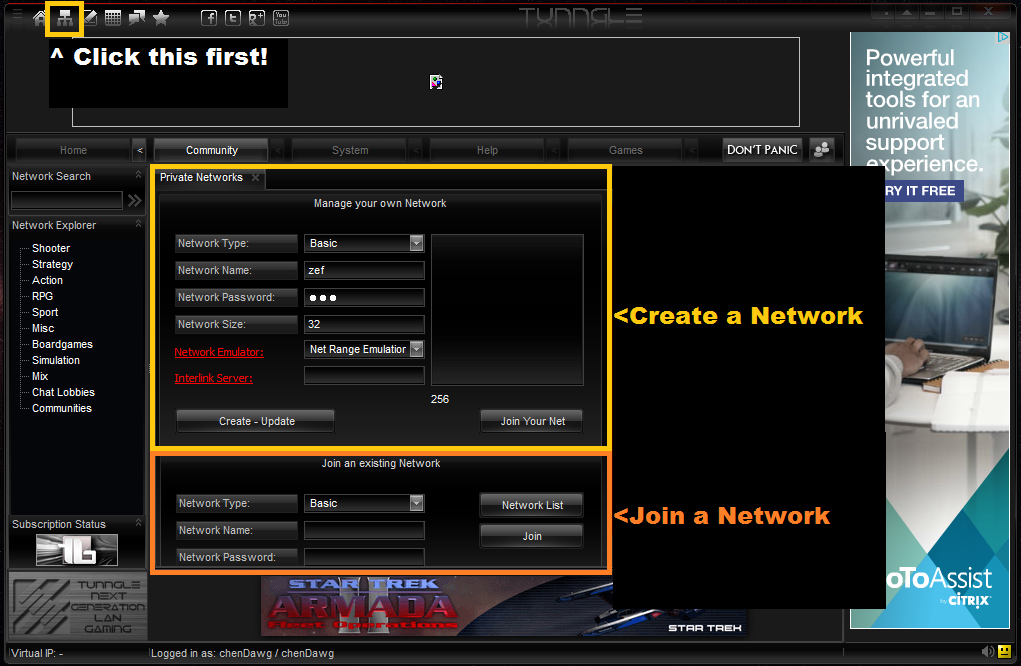Click the star favorites icon
The width and height of the screenshot is (1021, 666).
(161, 18)
